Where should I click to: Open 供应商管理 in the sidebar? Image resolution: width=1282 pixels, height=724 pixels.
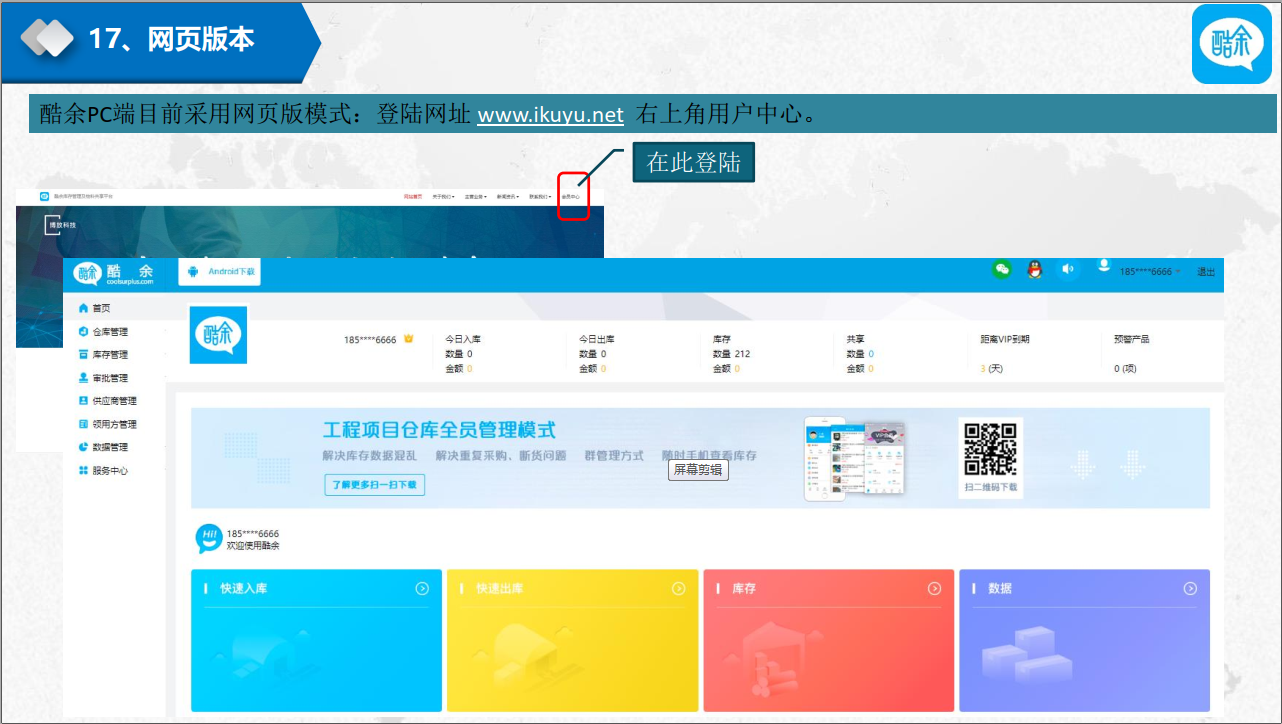tap(107, 401)
